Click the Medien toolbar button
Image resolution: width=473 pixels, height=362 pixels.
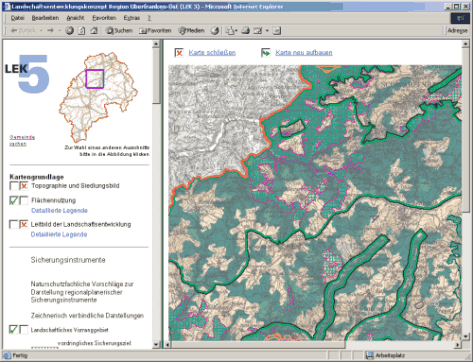pos(191,31)
